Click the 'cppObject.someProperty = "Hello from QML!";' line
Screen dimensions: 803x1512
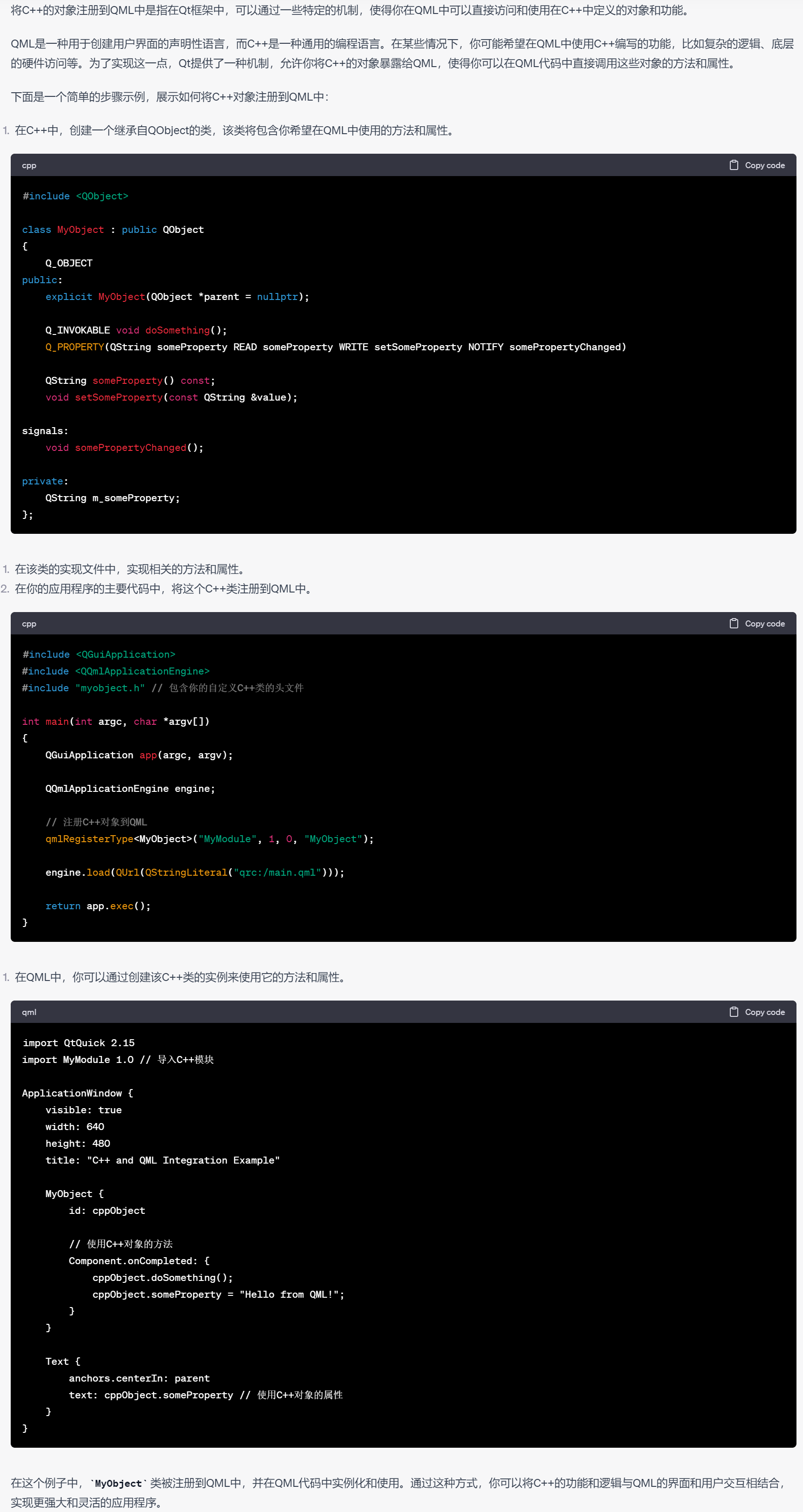(219, 1294)
